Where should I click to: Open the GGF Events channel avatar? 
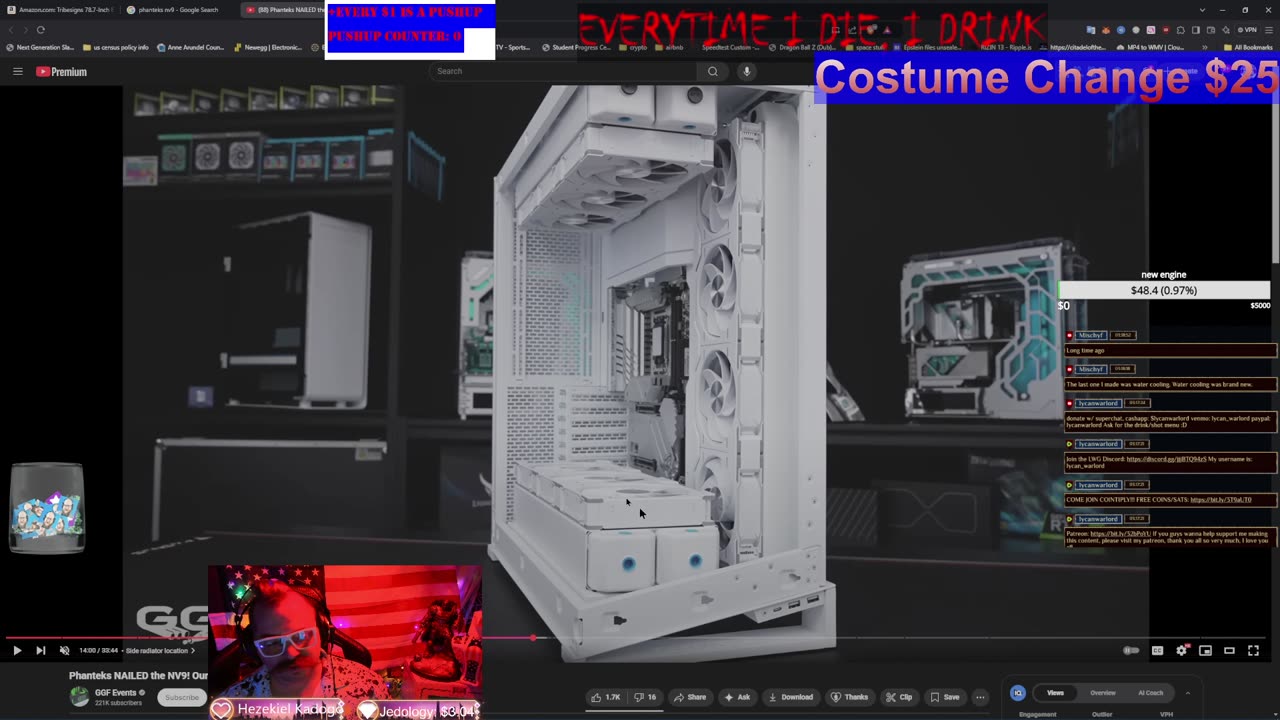pos(79,697)
